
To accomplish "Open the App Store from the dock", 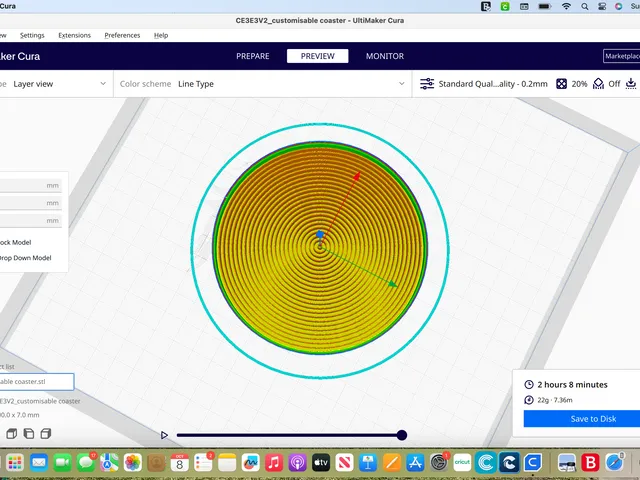I will (x=415, y=462).
